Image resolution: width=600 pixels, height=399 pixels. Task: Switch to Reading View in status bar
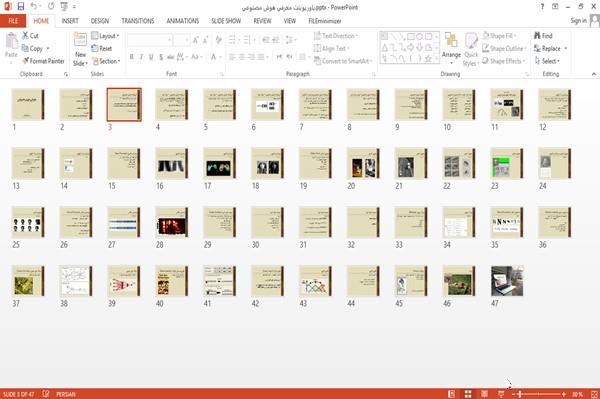(484, 394)
